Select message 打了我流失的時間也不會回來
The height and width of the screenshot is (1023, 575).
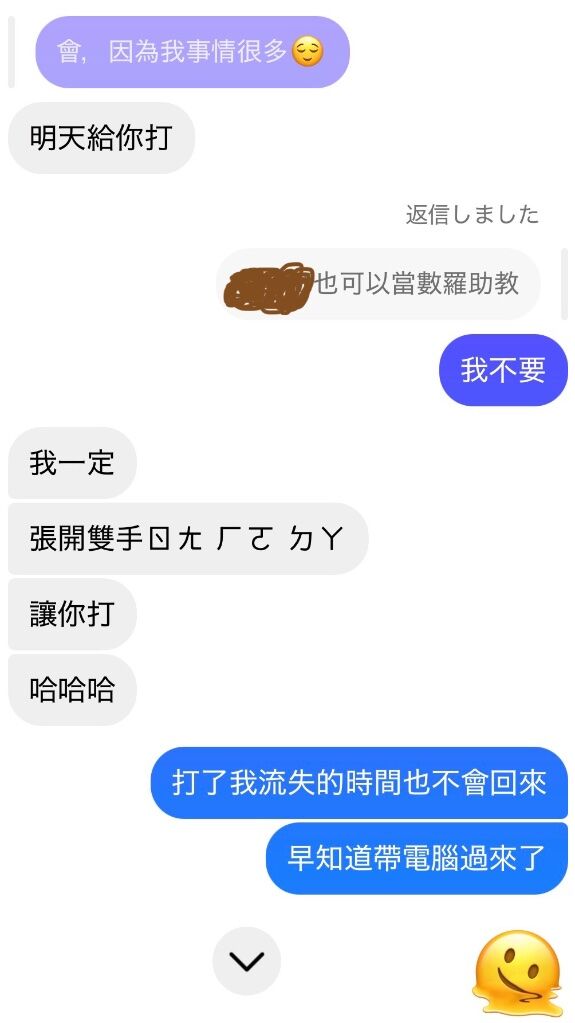pyautogui.click(x=359, y=783)
